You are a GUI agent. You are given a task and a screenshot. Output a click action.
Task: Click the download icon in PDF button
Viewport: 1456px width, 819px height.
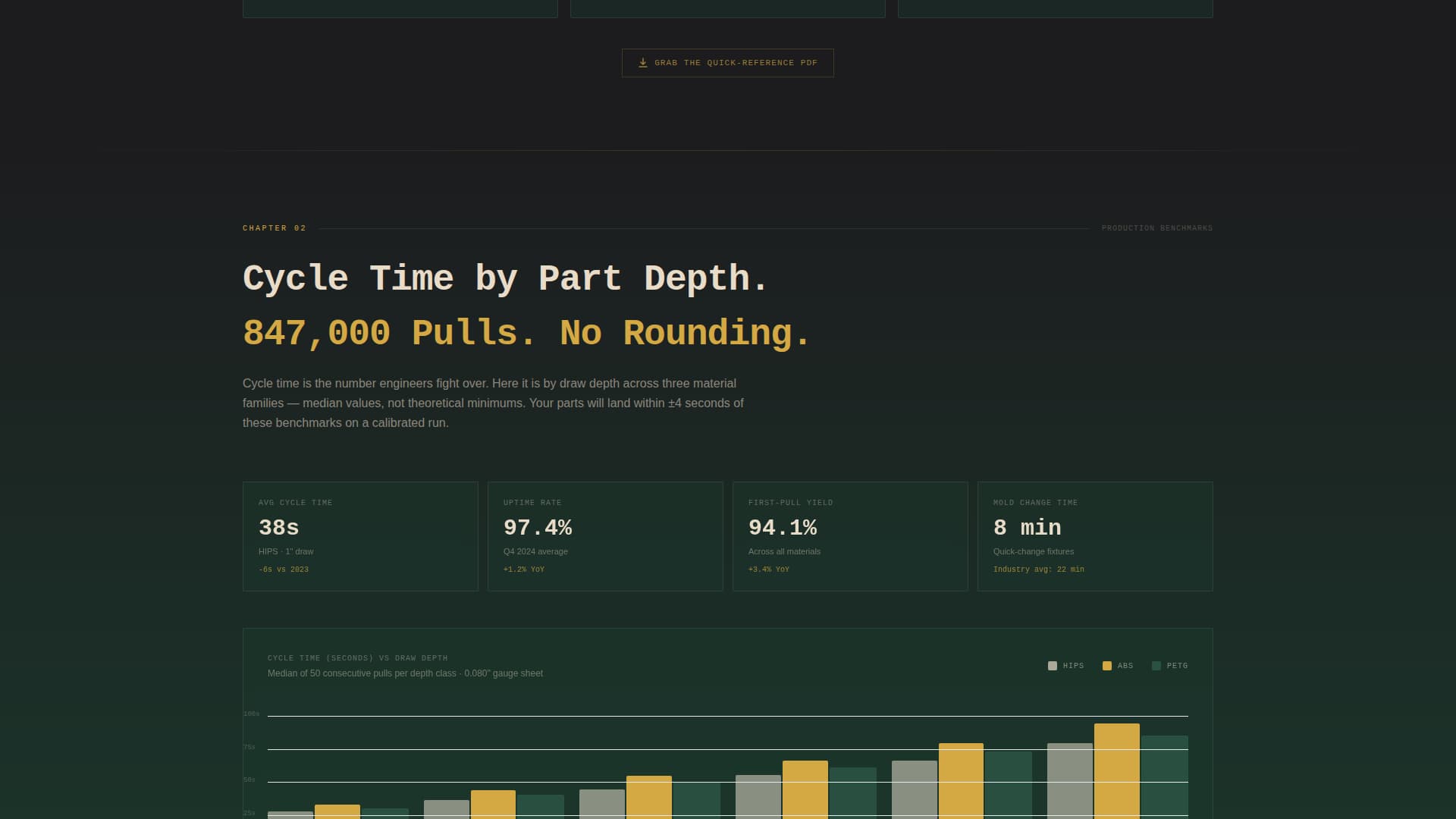(x=642, y=63)
